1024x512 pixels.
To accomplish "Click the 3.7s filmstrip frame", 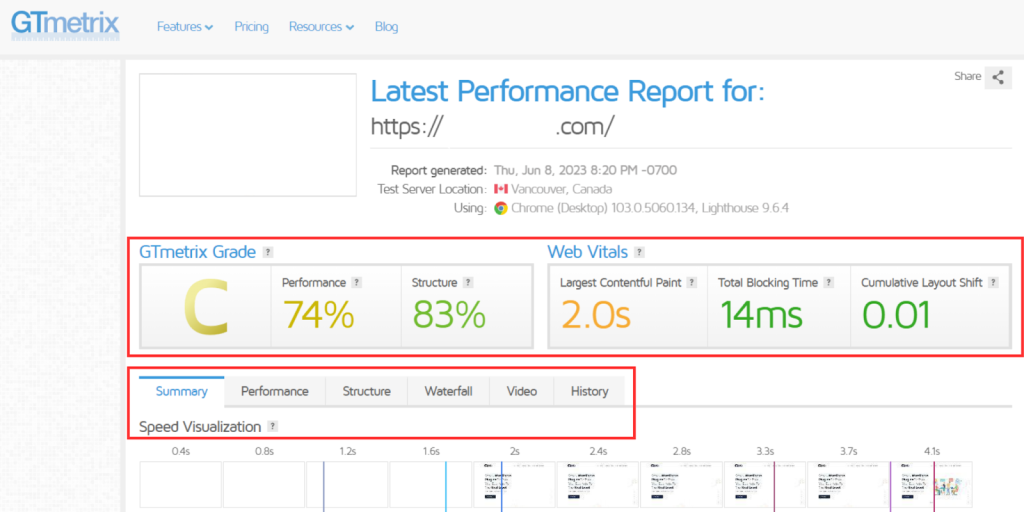I will click(x=848, y=485).
